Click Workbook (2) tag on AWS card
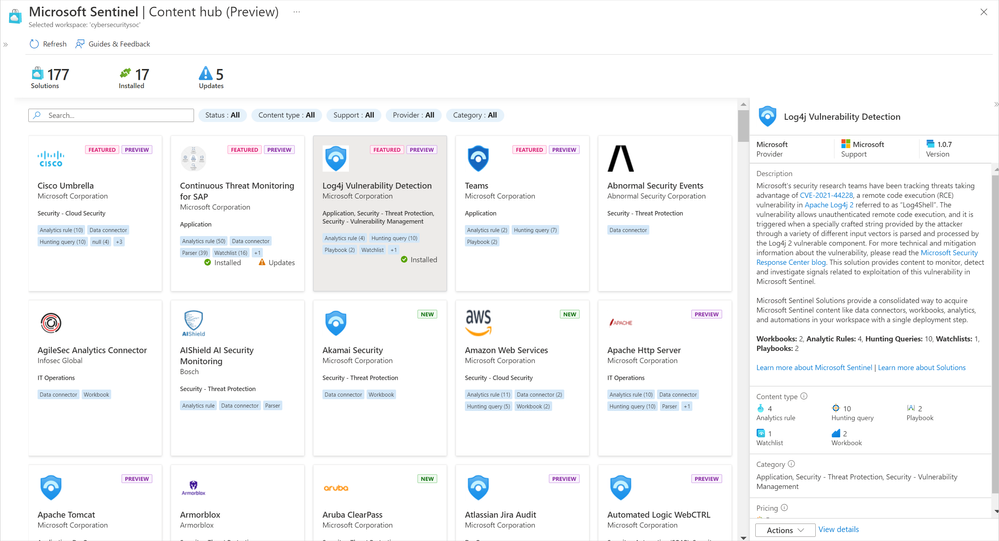The width and height of the screenshot is (999, 541). pyautogui.click(x=533, y=407)
